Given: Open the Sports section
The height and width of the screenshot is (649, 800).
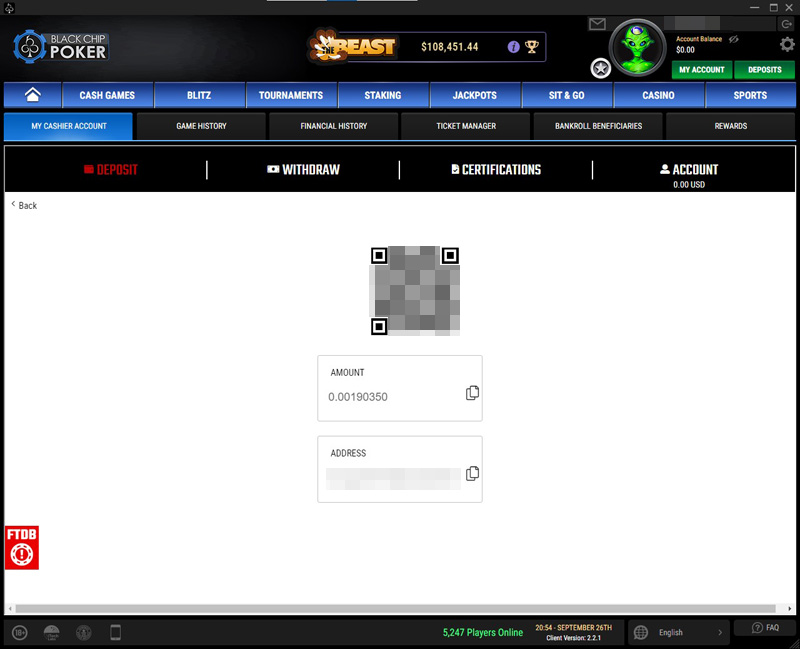Looking at the screenshot, I should [x=750, y=95].
